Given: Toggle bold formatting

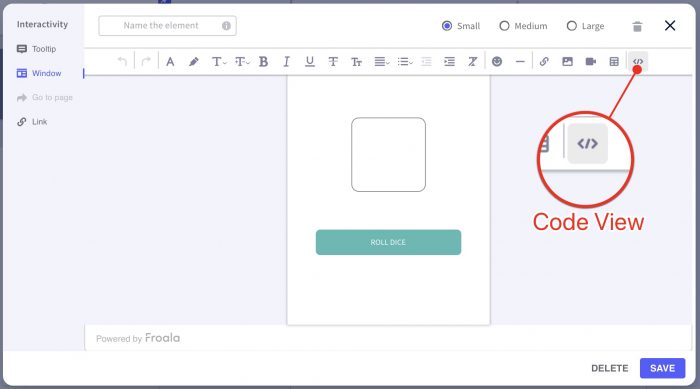Looking at the screenshot, I should pyautogui.click(x=263, y=62).
